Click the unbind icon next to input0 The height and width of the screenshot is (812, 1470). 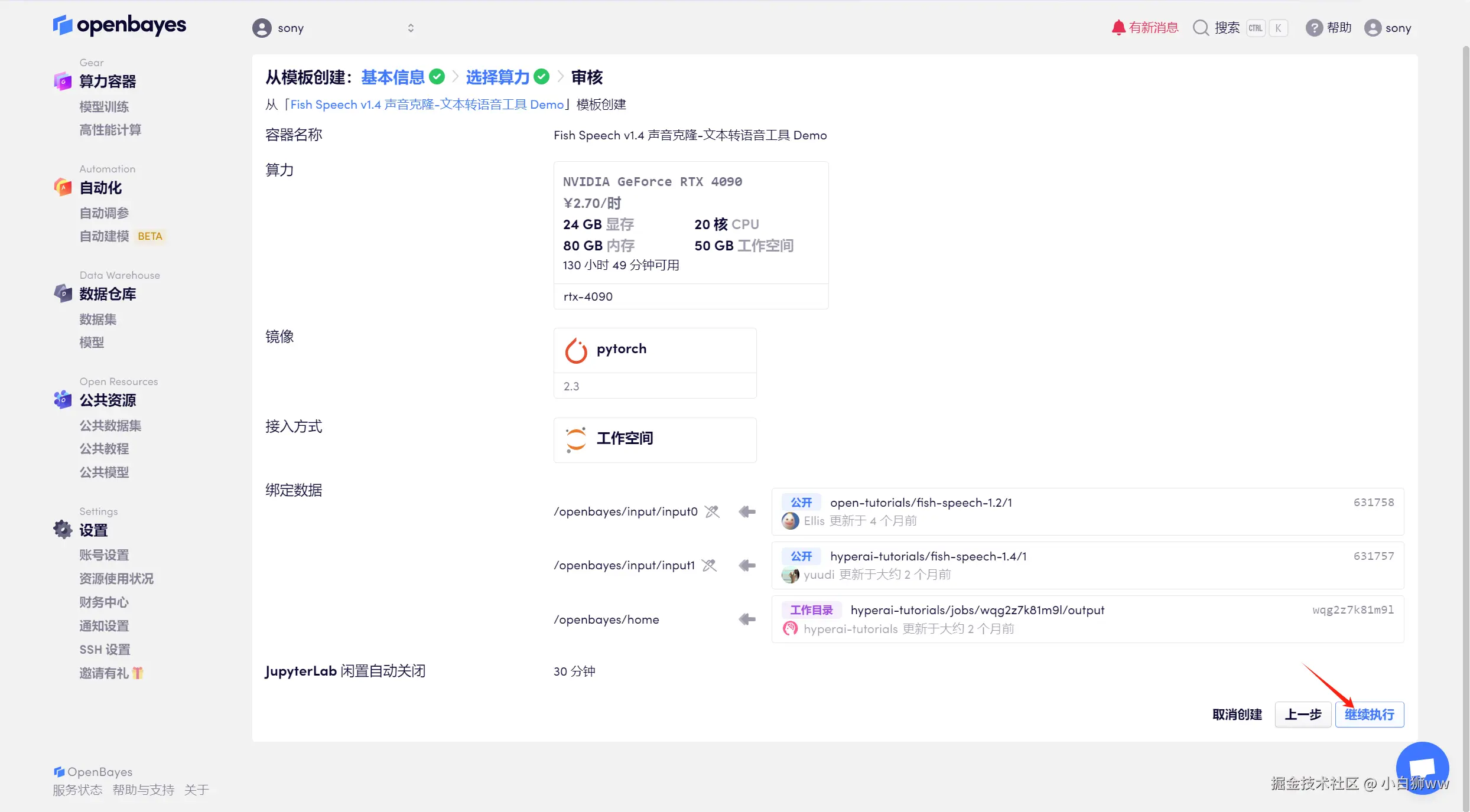713,511
